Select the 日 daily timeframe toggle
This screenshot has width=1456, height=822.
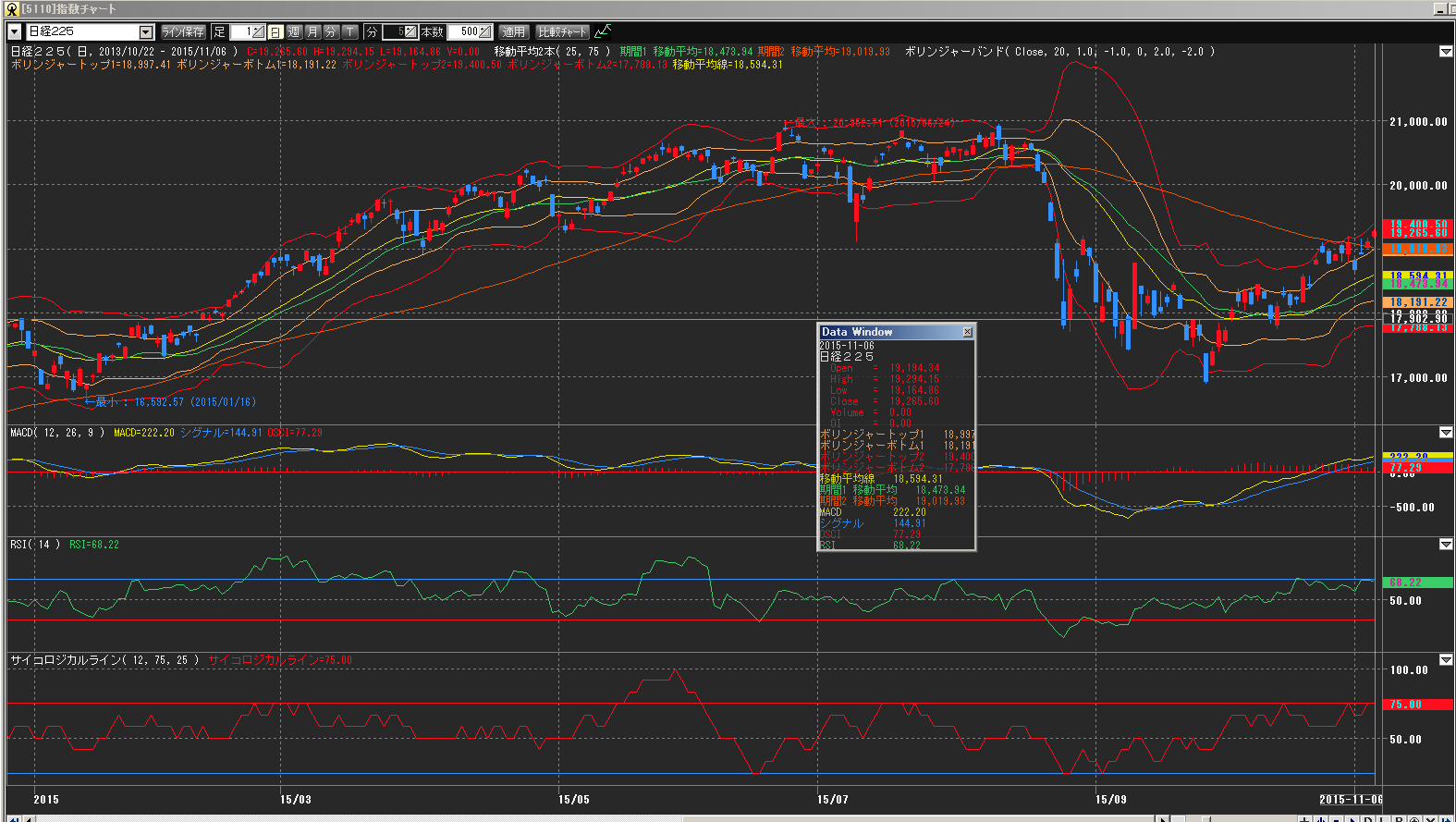pos(275,31)
